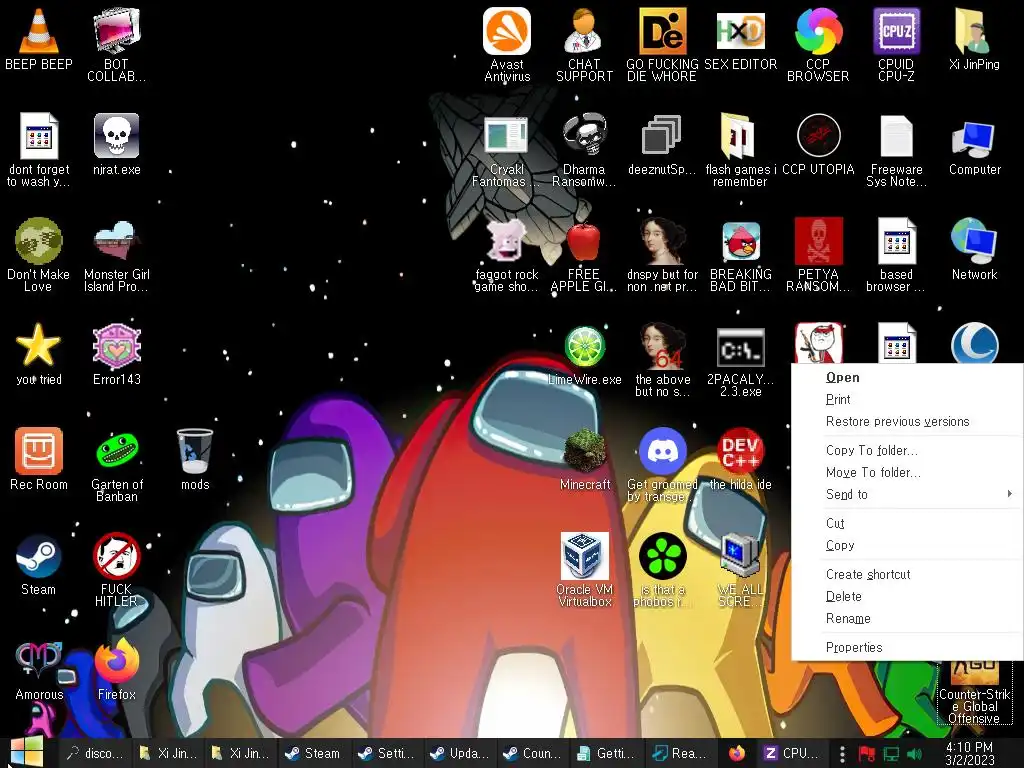The height and width of the screenshot is (768, 1024).
Task: Open the volume speaker tray icon
Action: point(914,754)
